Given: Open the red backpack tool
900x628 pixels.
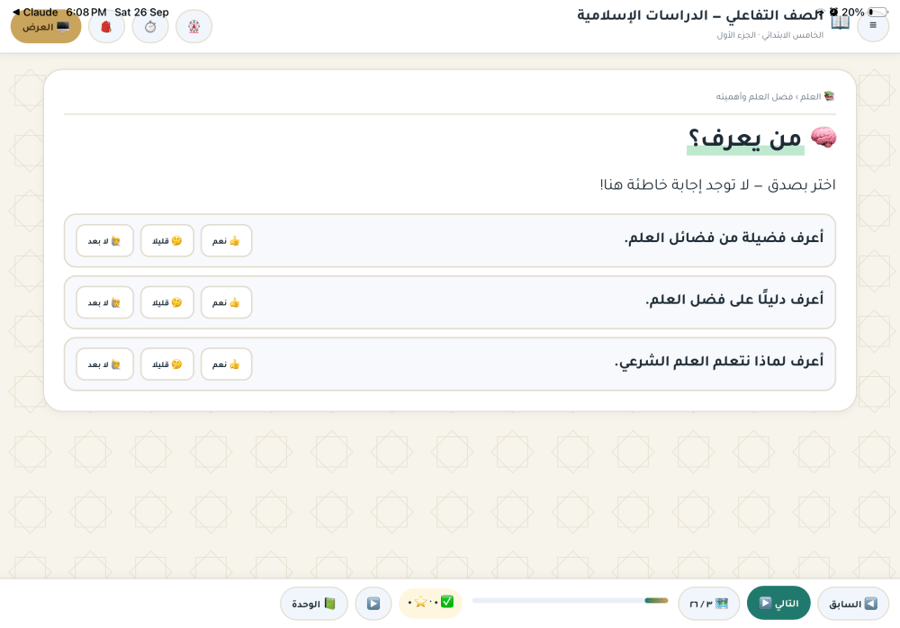Looking at the screenshot, I should (106, 27).
